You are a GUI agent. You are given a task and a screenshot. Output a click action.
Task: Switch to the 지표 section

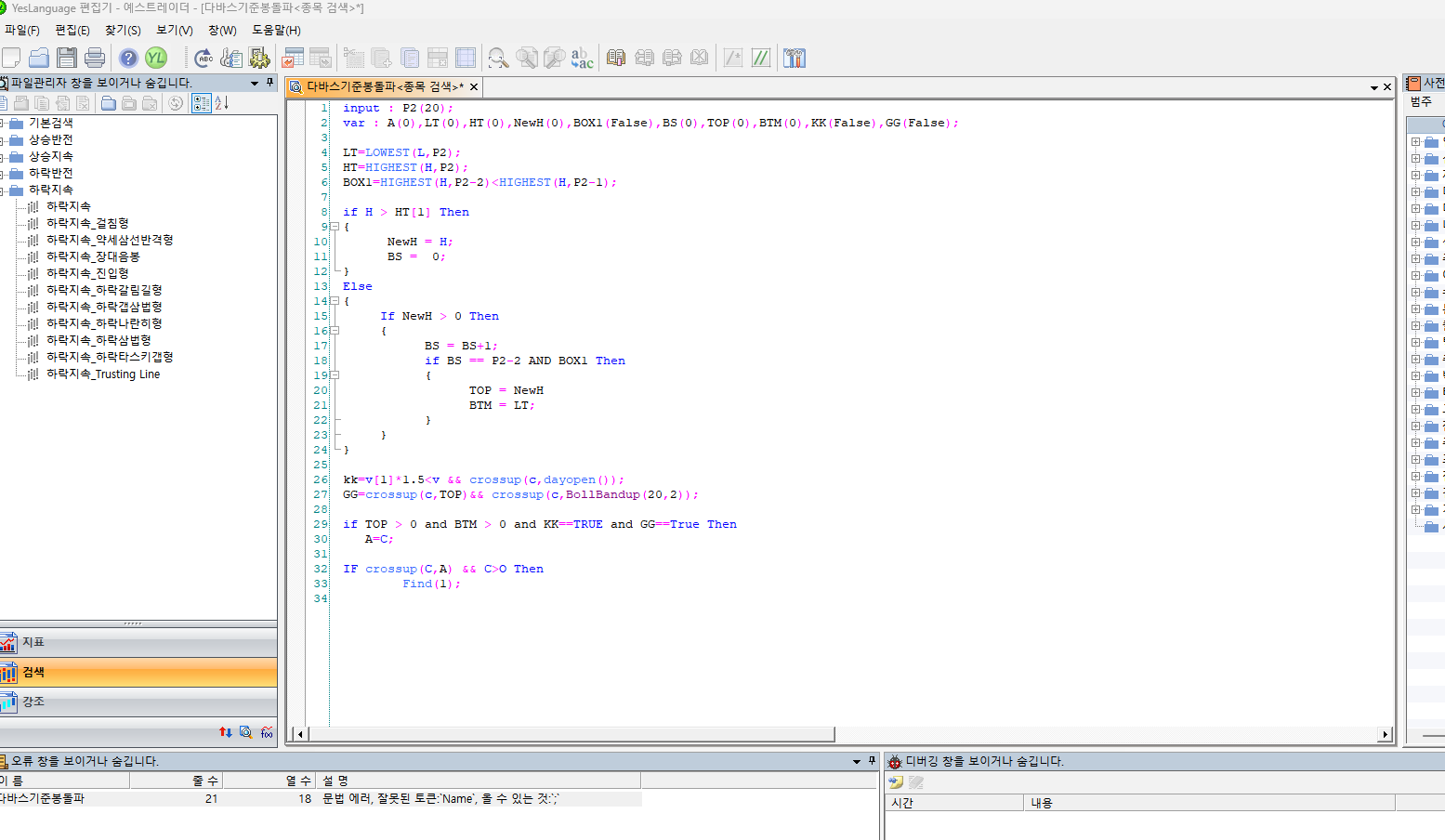pyautogui.click(x=33, y=642)
